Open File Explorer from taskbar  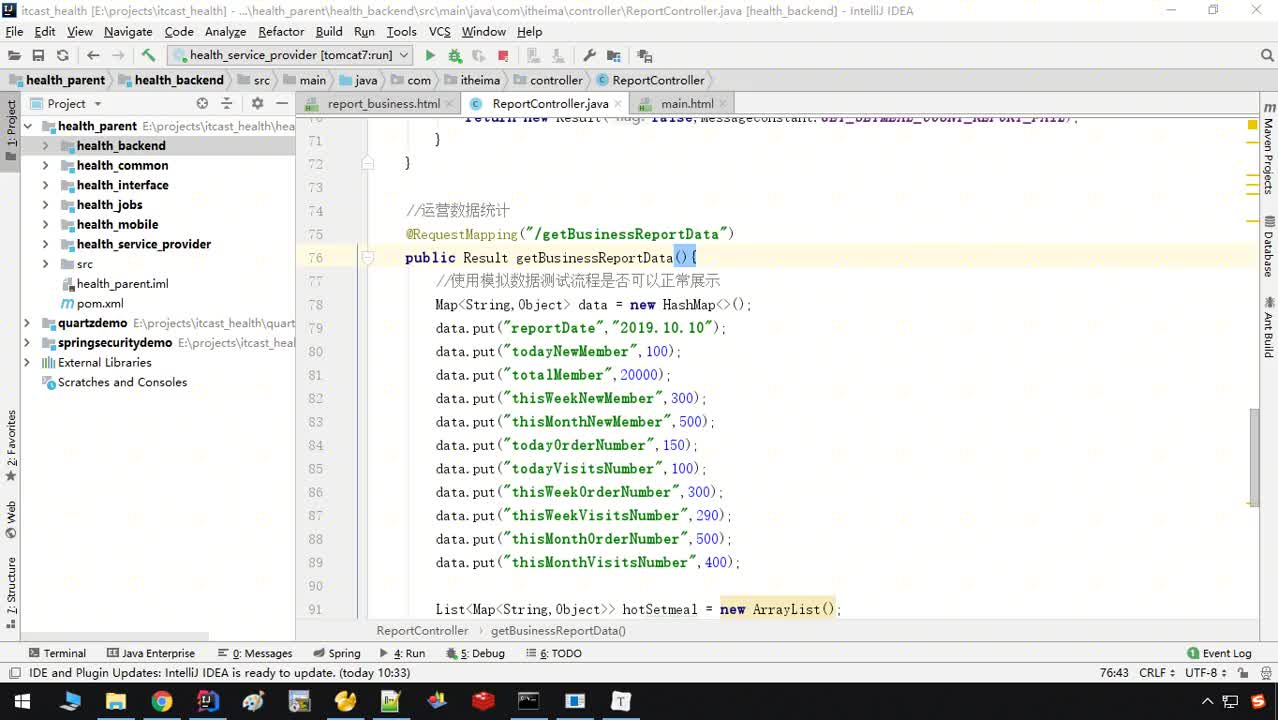tap(115, 701)
